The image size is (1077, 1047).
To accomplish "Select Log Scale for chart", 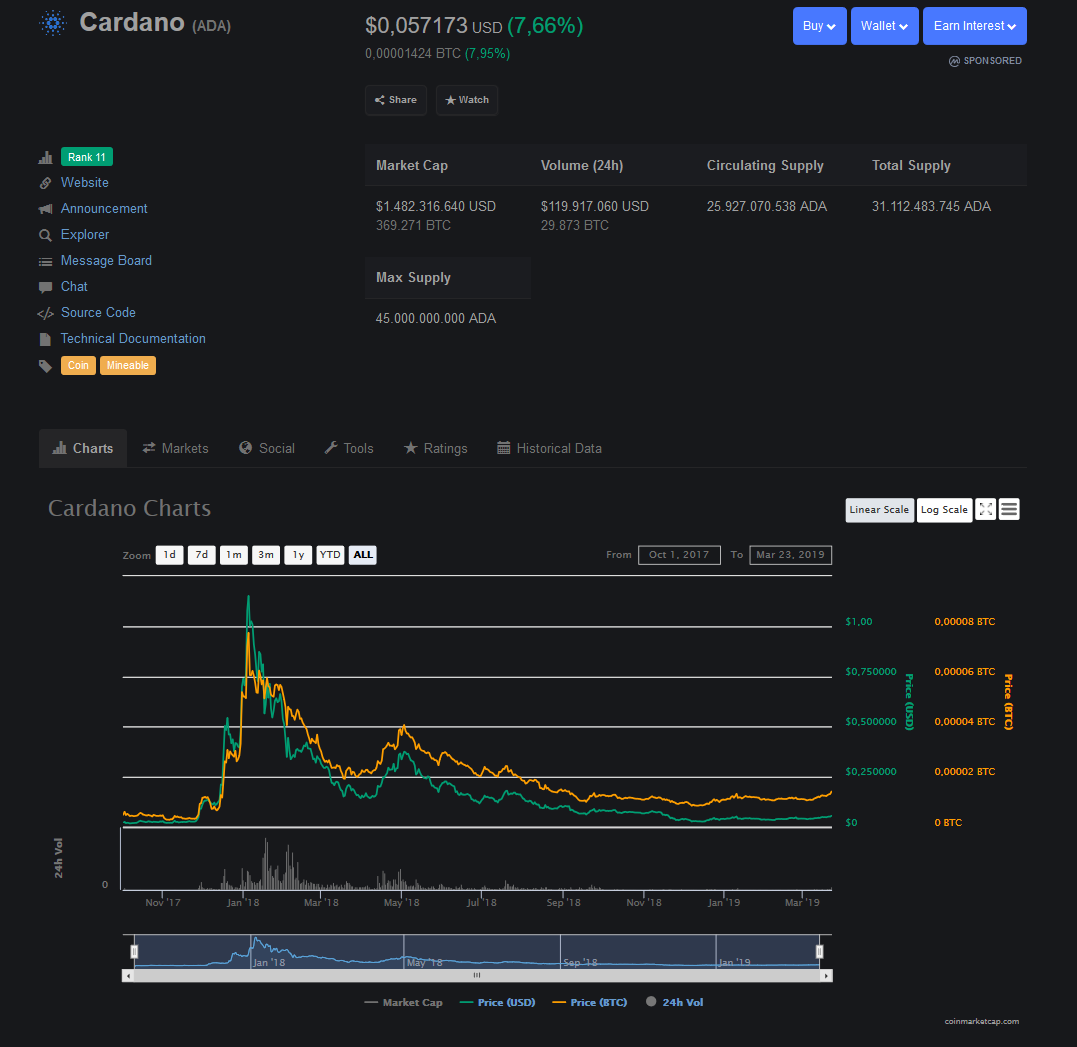I will point(944,510).
